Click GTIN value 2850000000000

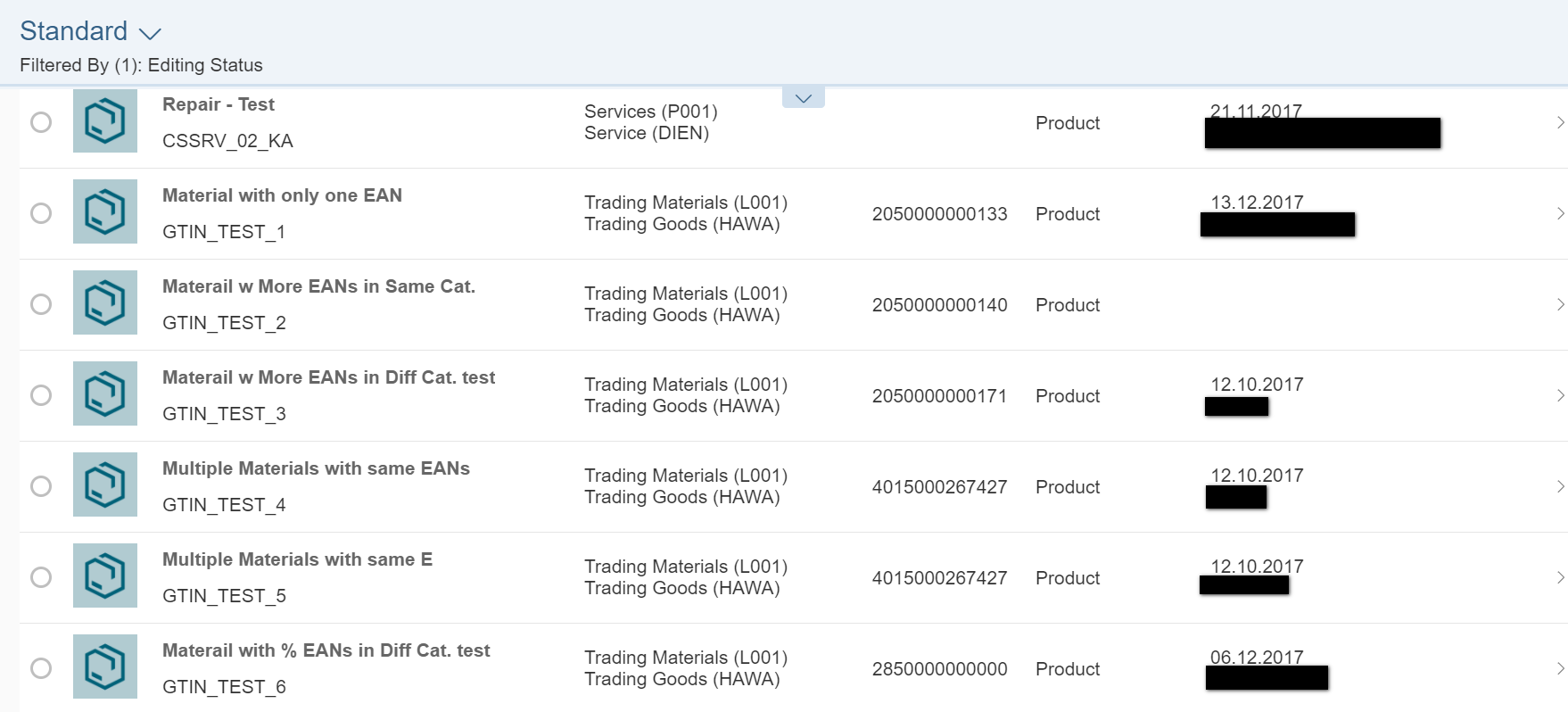coord(939,669)
